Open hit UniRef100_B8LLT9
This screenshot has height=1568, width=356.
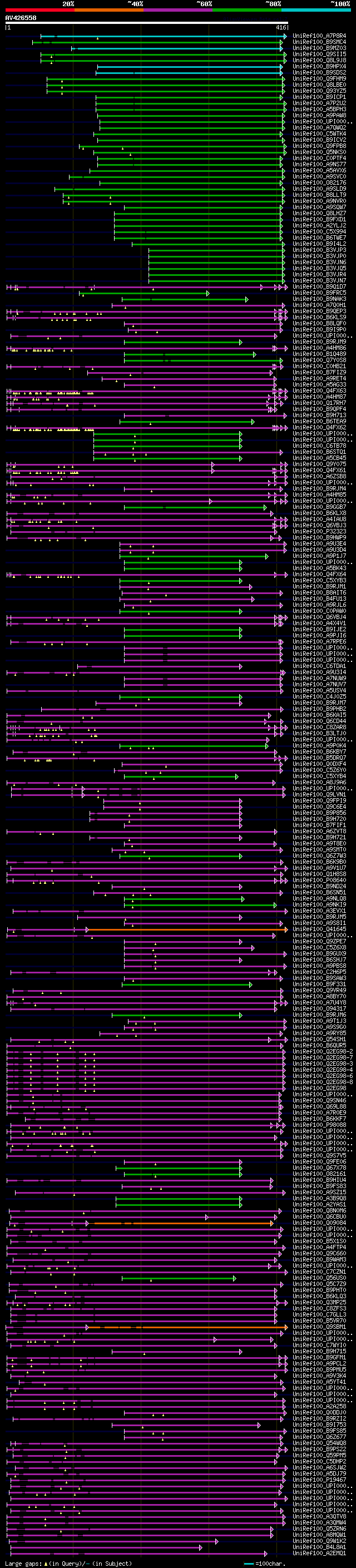click(x=319, y=195)
